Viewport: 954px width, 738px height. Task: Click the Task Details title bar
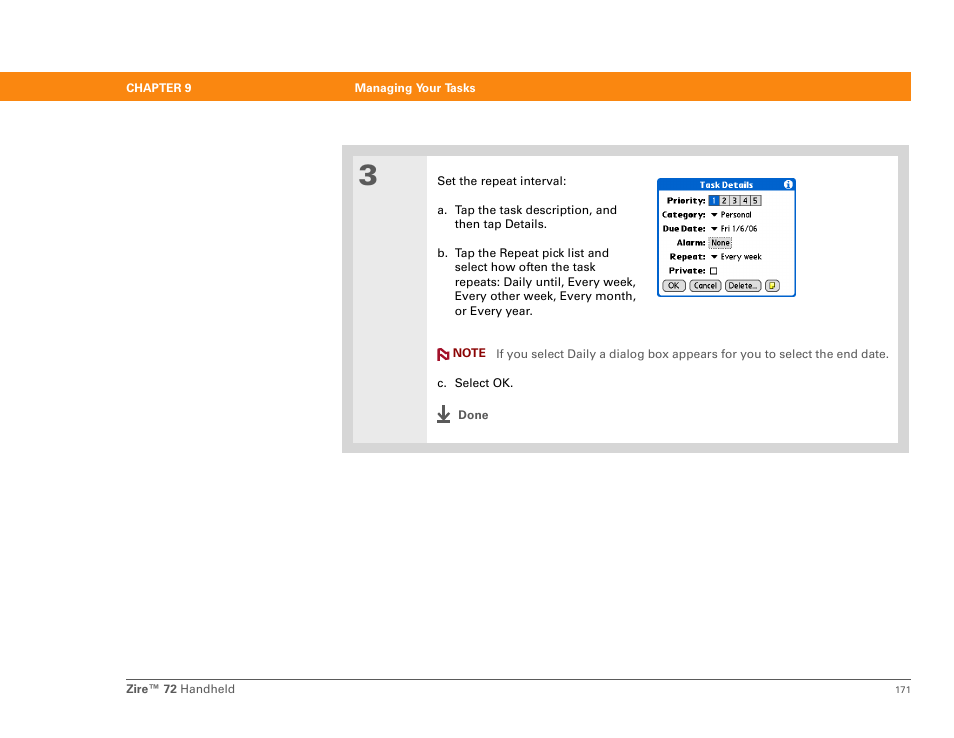[726, 184]
